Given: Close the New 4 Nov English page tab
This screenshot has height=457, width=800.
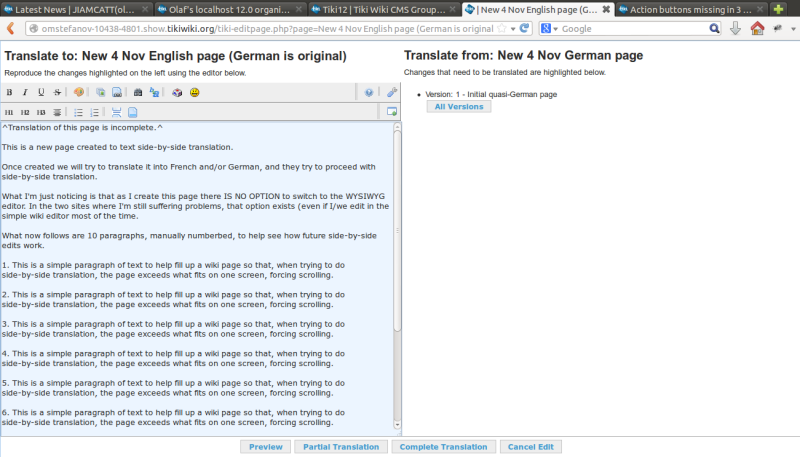Looking at the screenshot, I should (x=606, y=9).
